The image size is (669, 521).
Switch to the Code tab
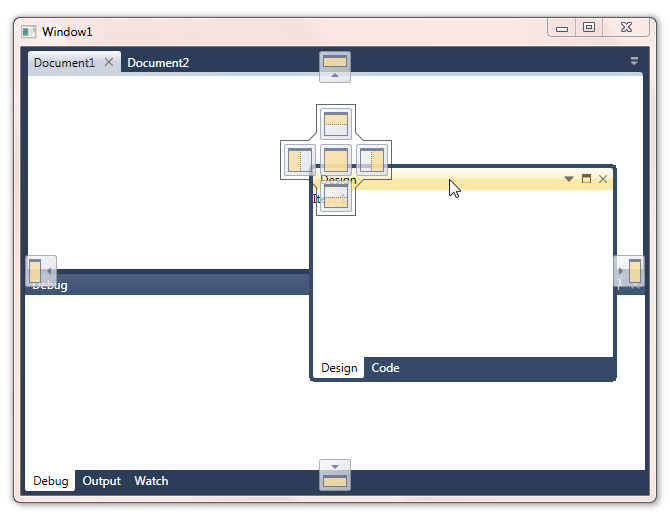[x=385, y=368]
